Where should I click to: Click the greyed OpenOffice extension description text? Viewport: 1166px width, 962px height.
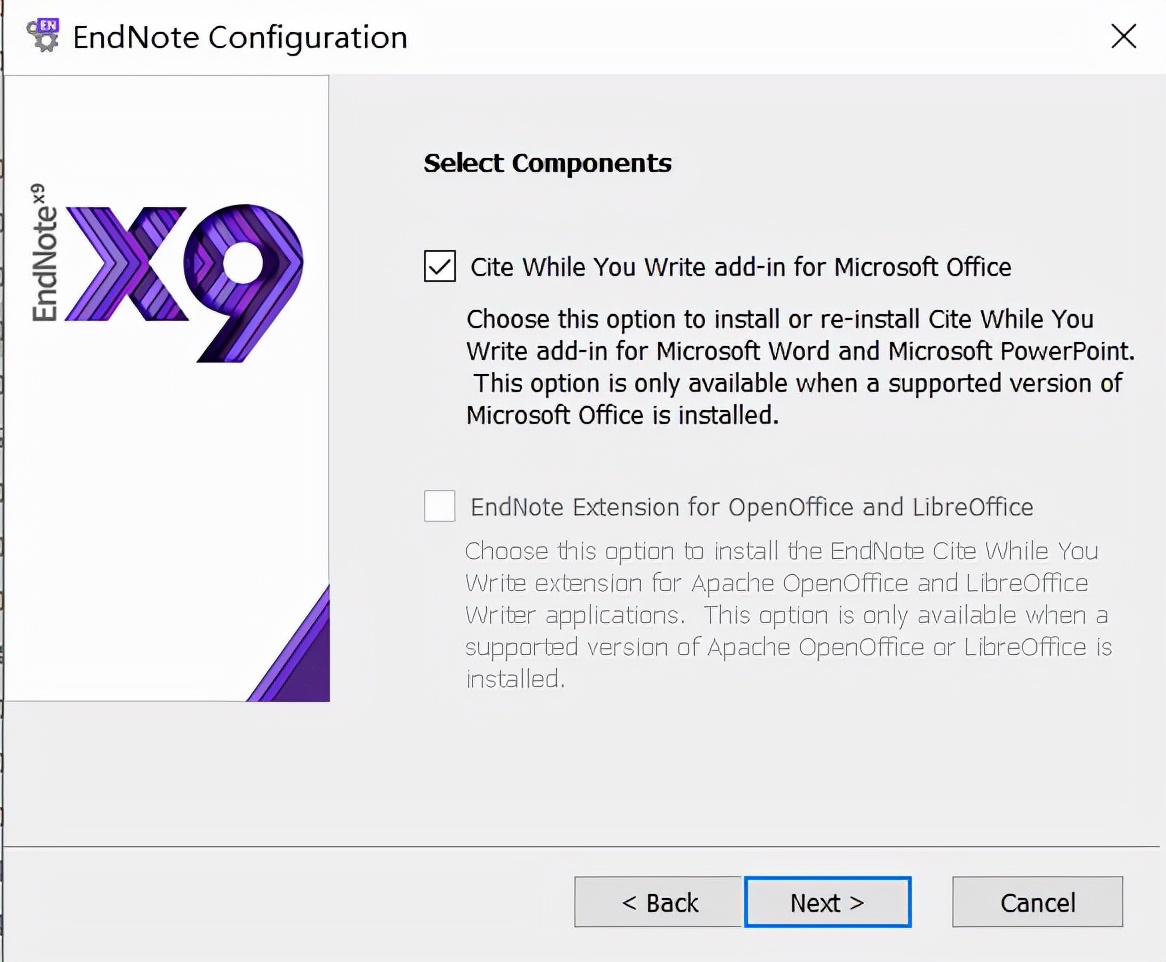(788, 615)
